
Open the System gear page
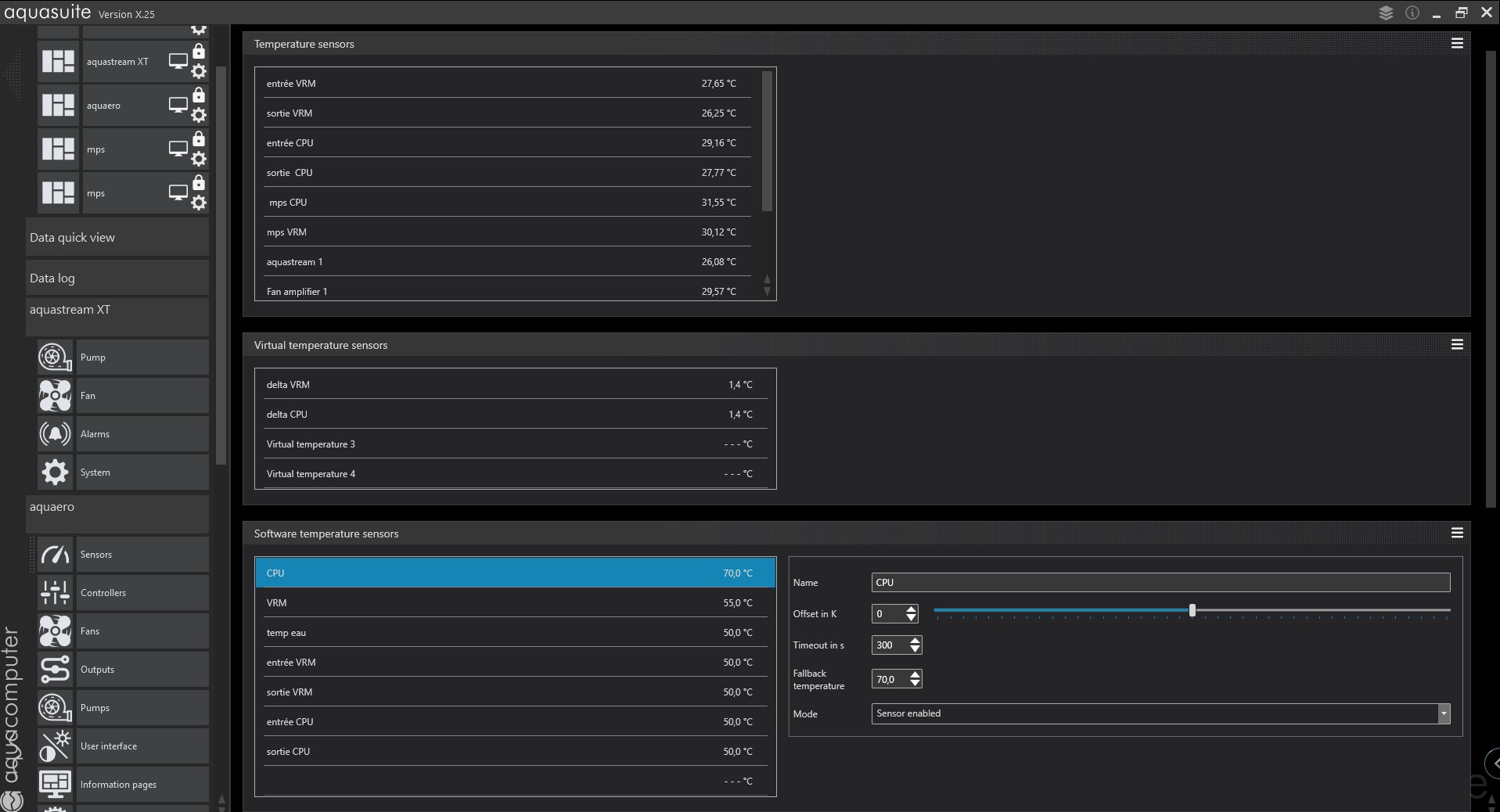[55, 472]
